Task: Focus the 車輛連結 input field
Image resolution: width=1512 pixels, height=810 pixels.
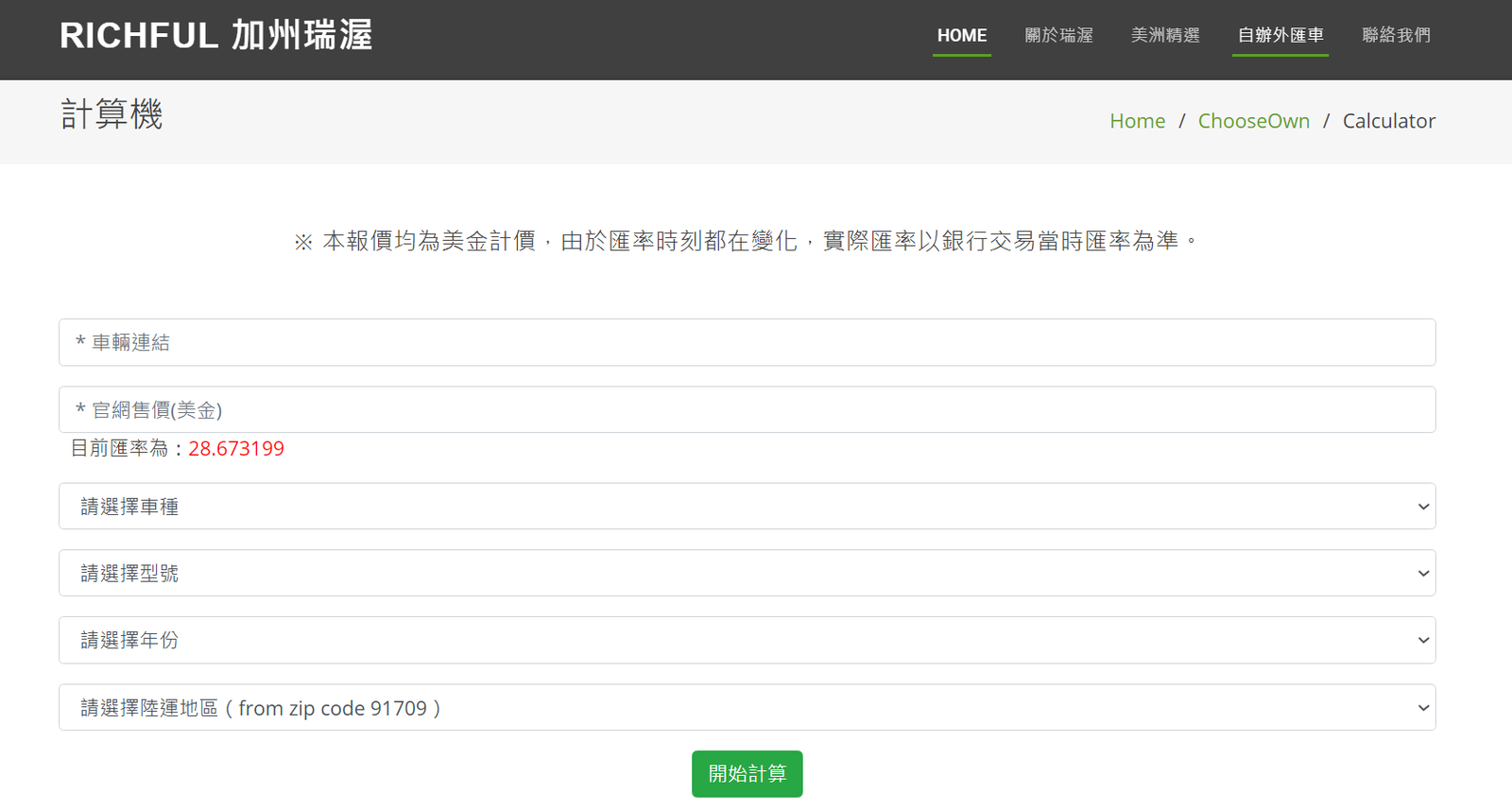Action: (747, 342)
